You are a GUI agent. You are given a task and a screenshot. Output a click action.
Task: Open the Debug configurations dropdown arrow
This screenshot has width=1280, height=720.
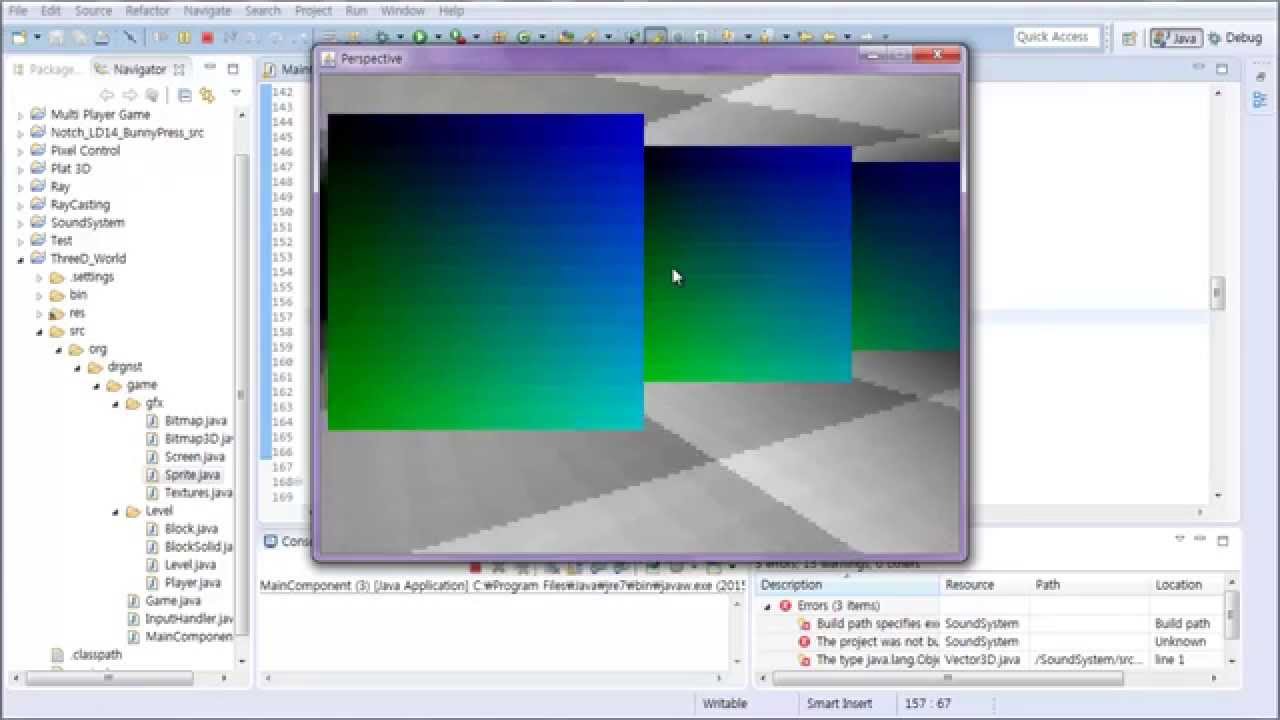point(399,37)
